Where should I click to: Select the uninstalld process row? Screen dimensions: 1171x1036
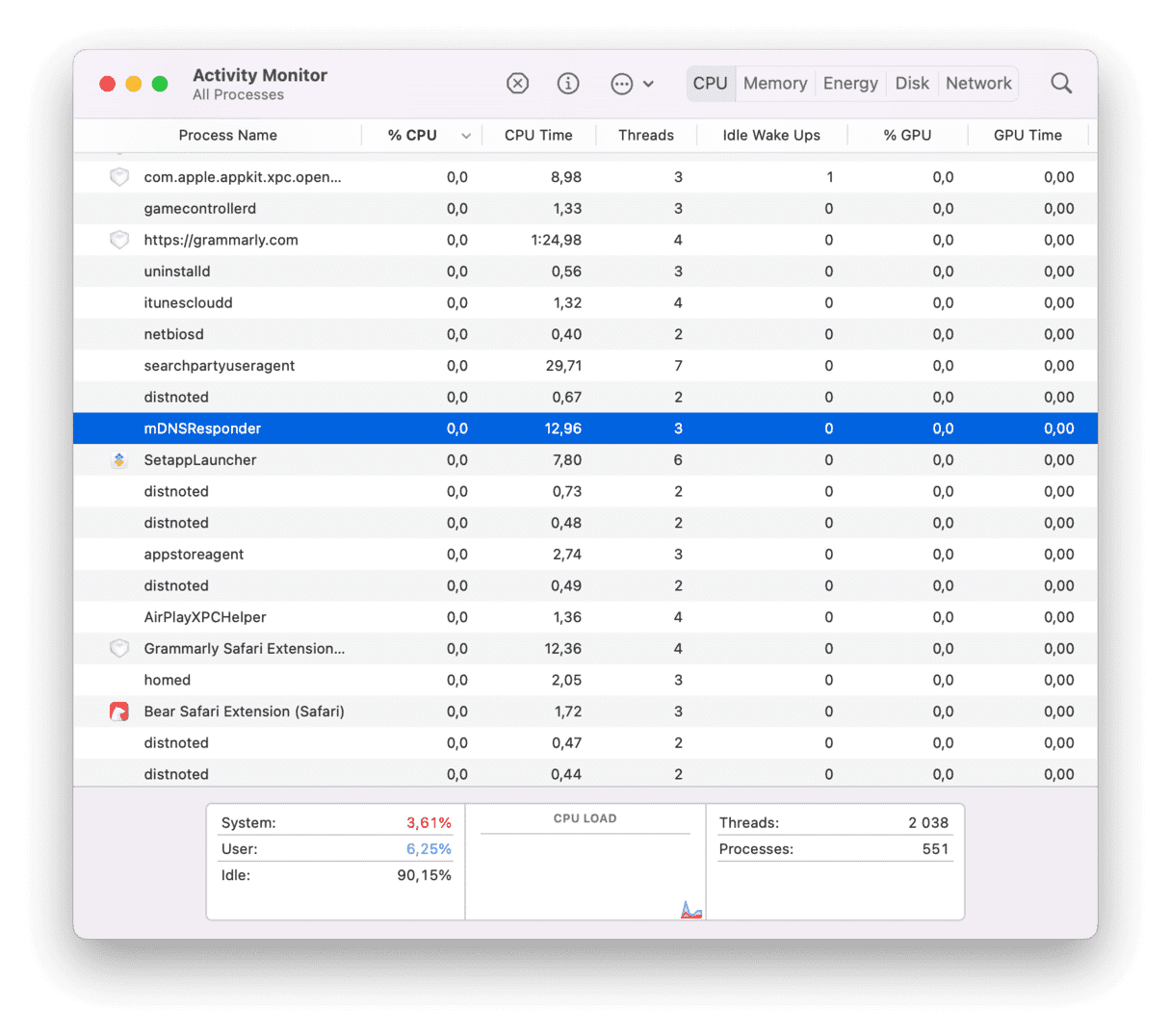point(585,272)
